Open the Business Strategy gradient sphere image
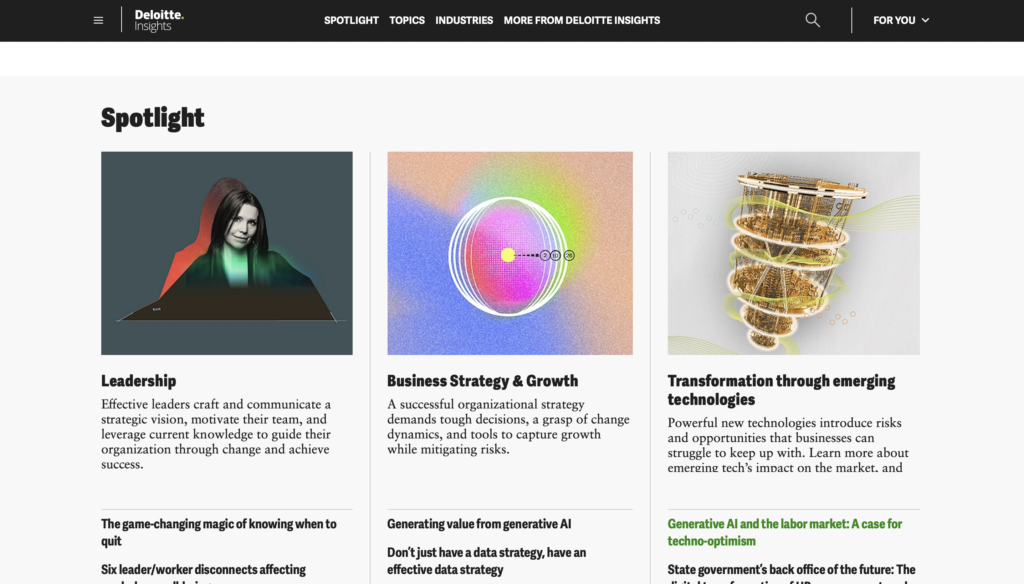This screenshot has height=584, width=1024. tap(509, 253)
